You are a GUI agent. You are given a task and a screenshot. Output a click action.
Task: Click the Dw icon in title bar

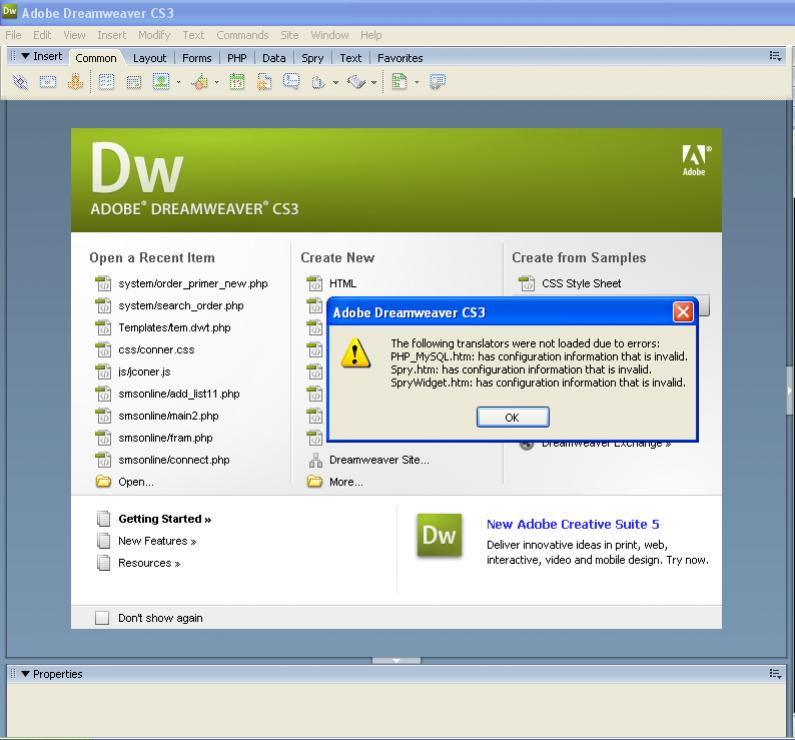(10, 11)
